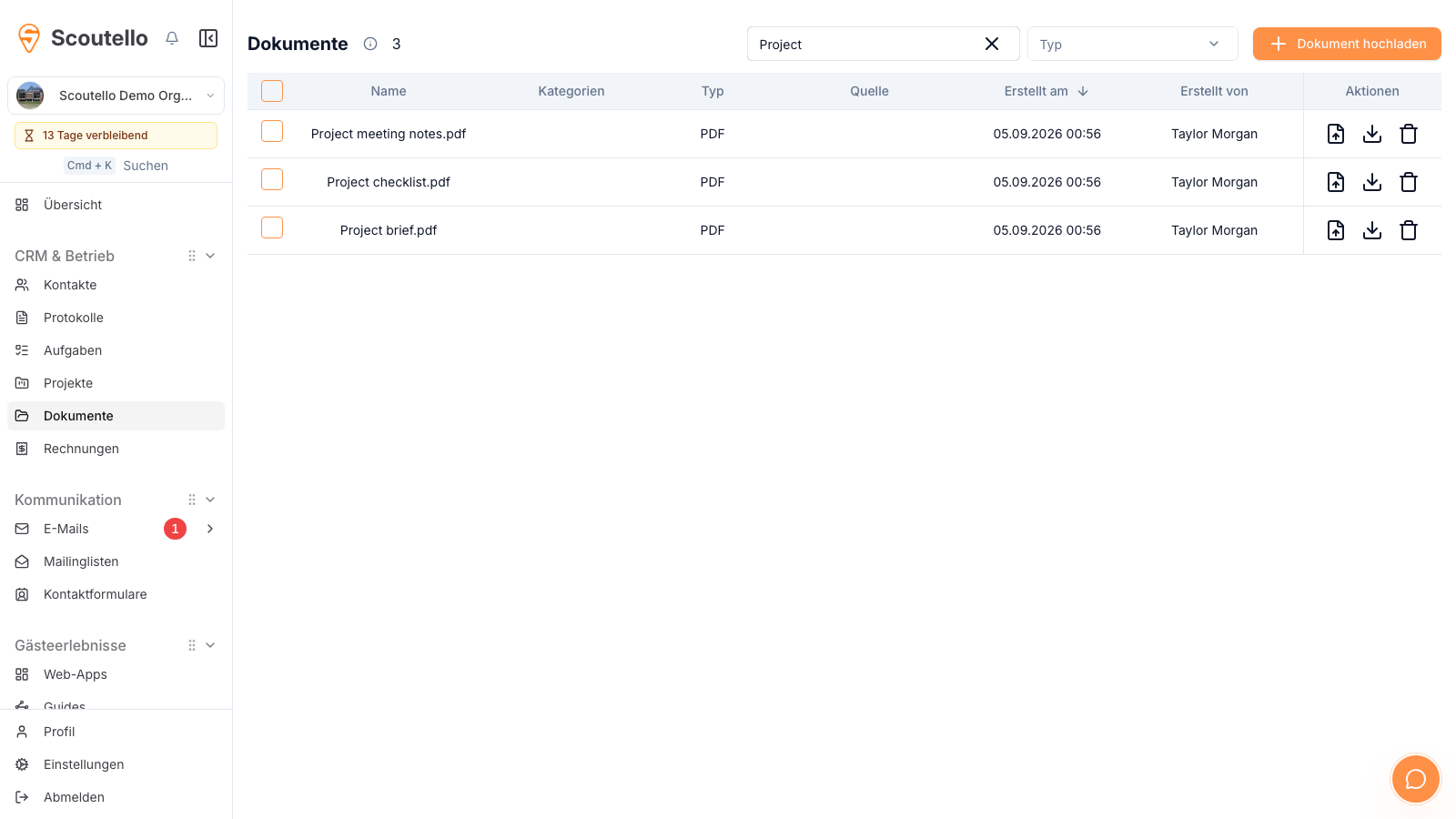Navigate to Aufgaben

116,350
